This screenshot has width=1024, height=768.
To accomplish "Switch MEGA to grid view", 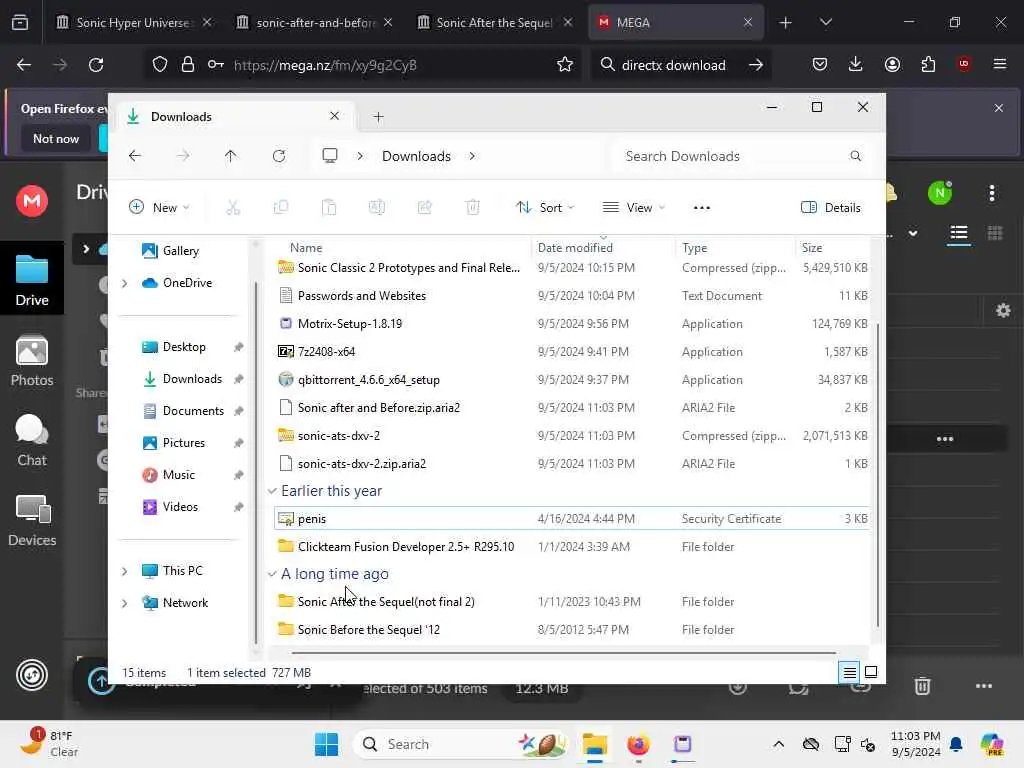I will tap(995, 233).
